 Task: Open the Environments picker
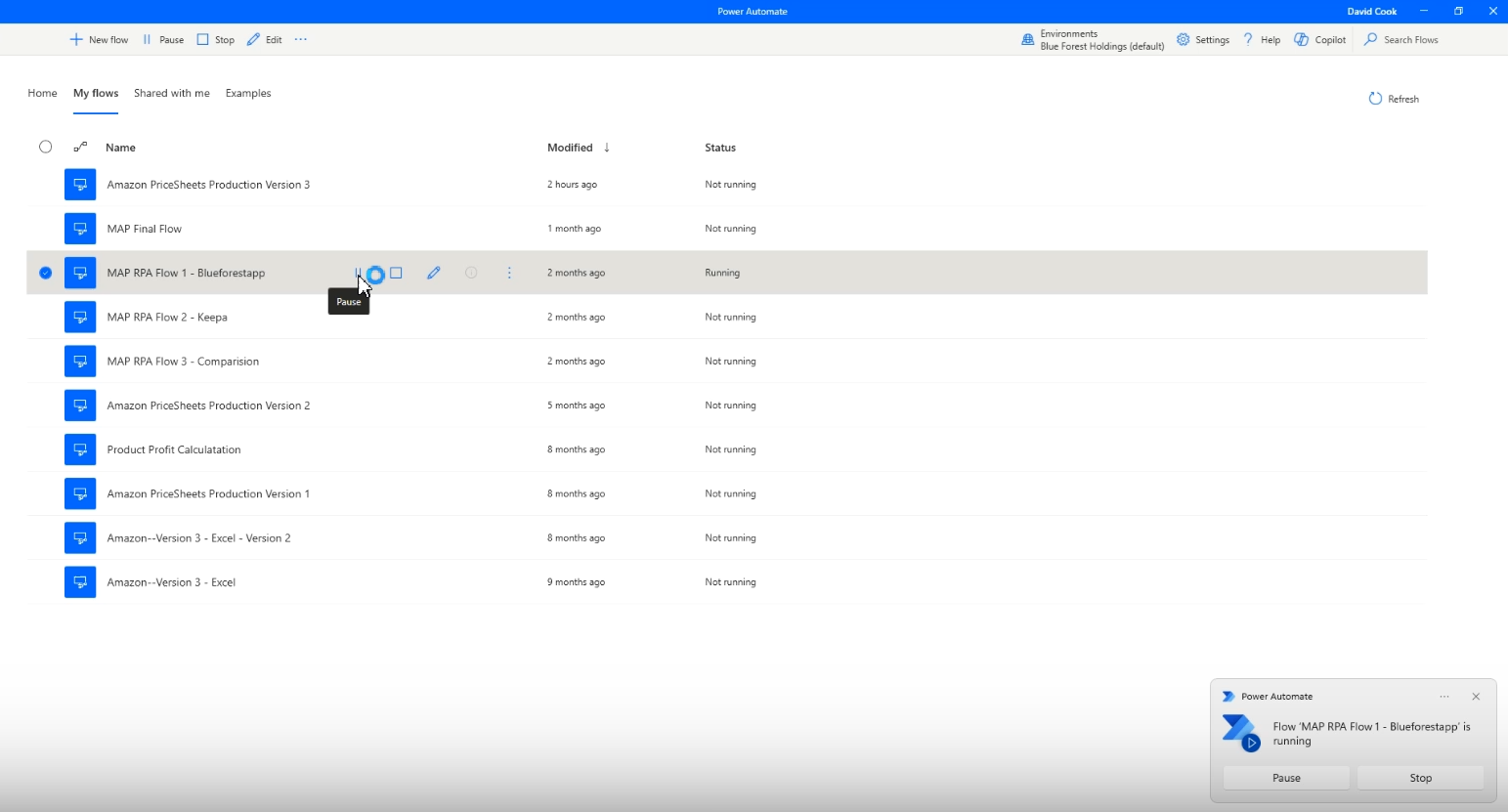click(x=1093, y=40)
